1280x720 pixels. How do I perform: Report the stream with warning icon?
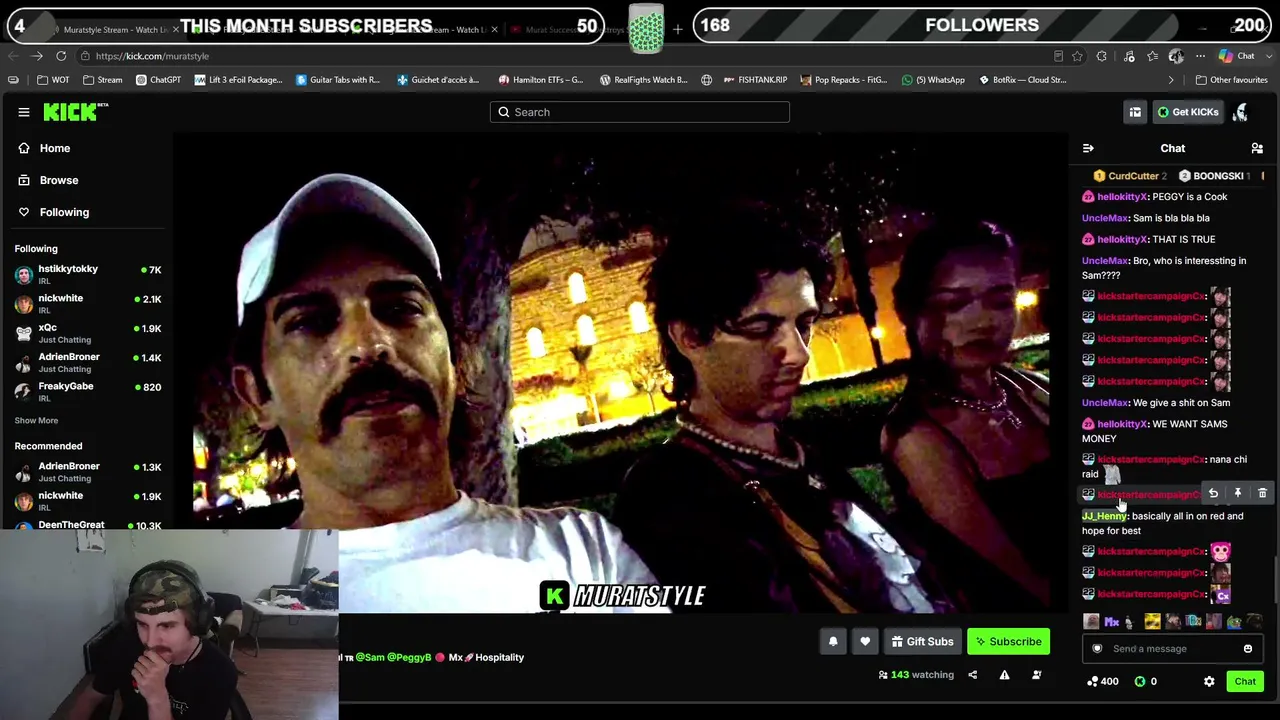point(1004,675)
